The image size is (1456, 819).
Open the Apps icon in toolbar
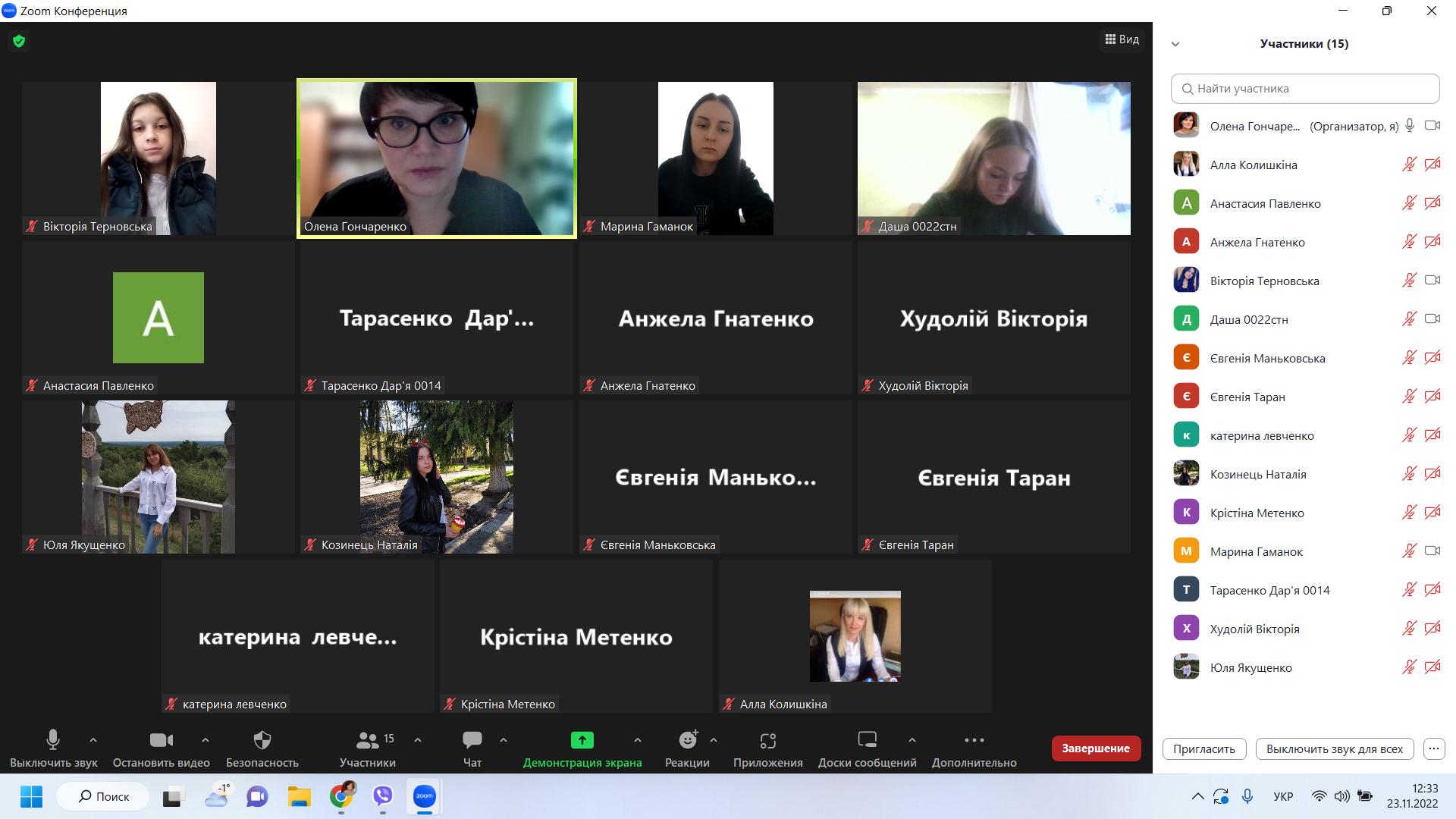(767, 740)
